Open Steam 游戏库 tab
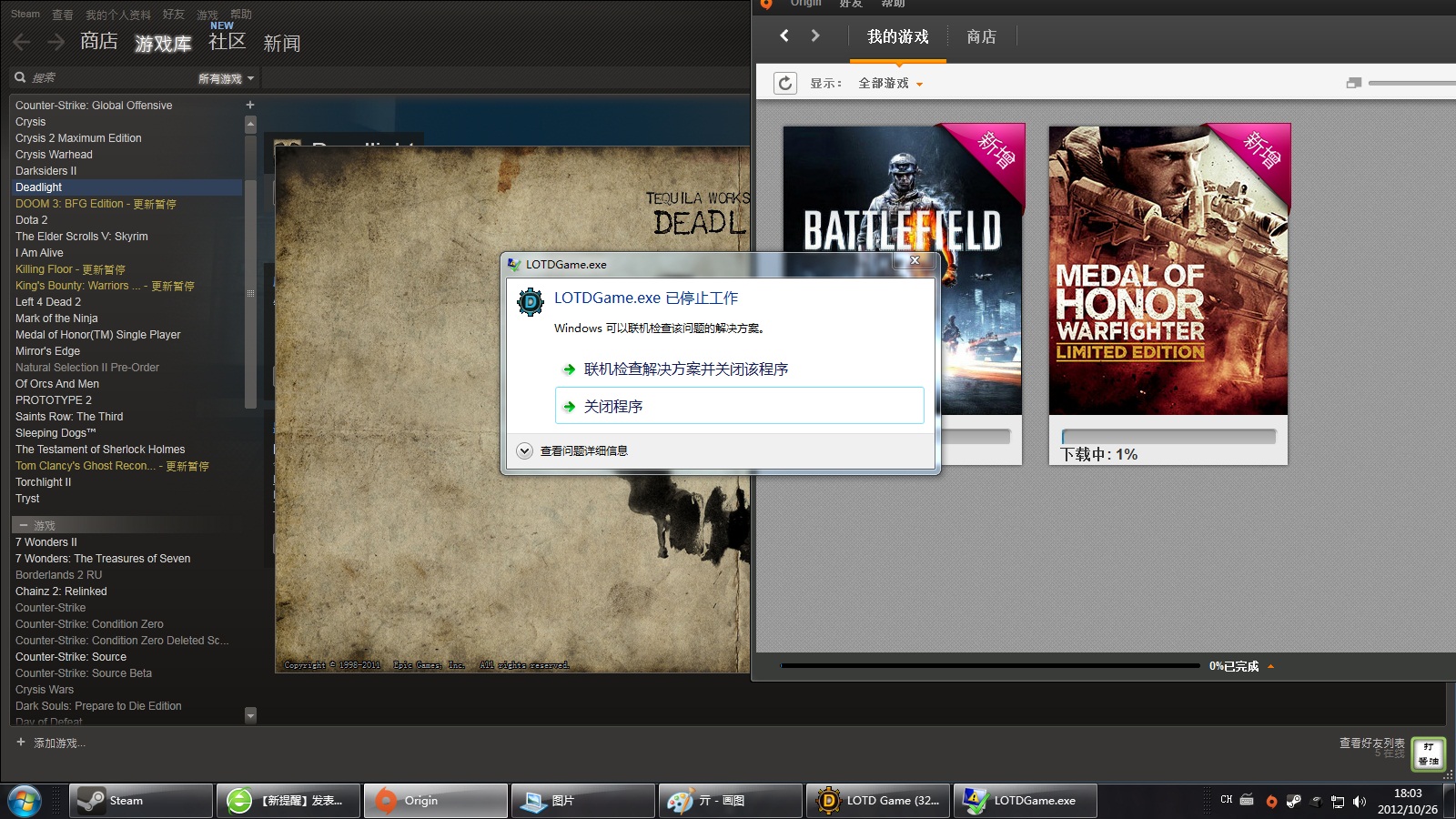This screenshot has width=1456, height=819. (163, 43)
